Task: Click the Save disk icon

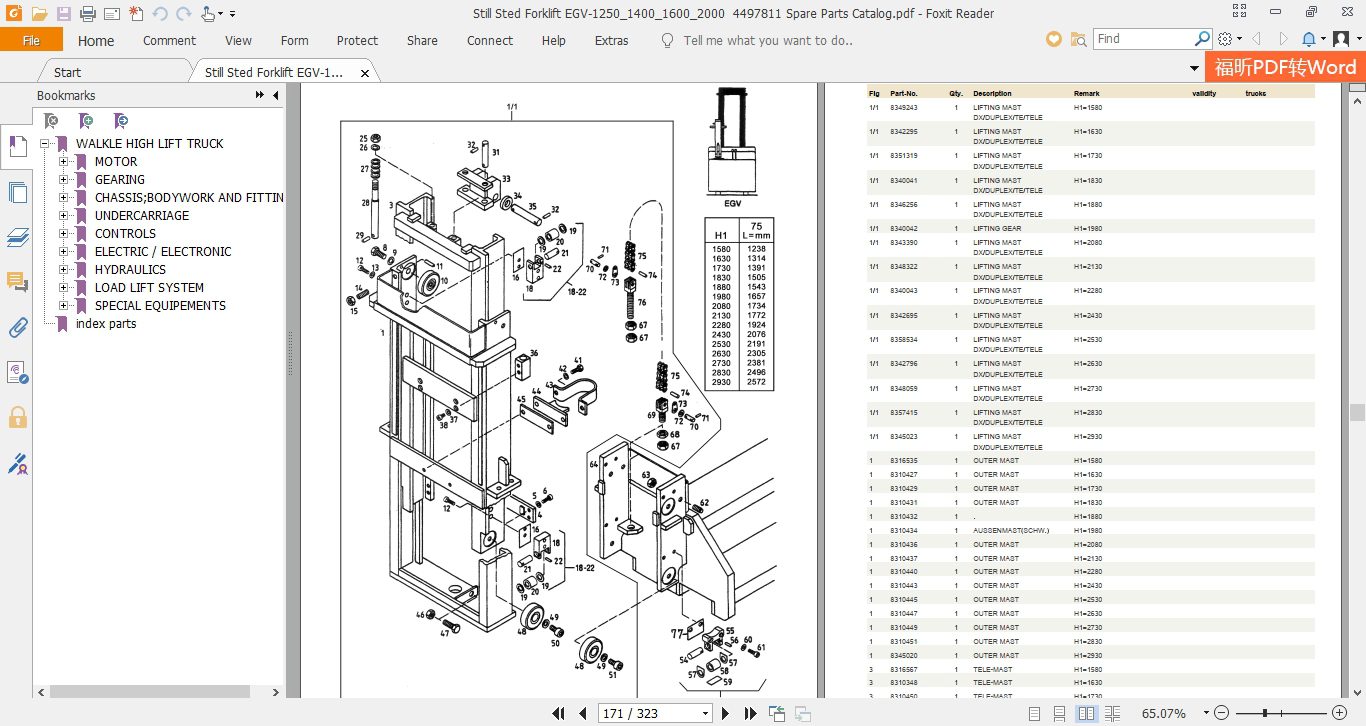Action: point(63,14)
